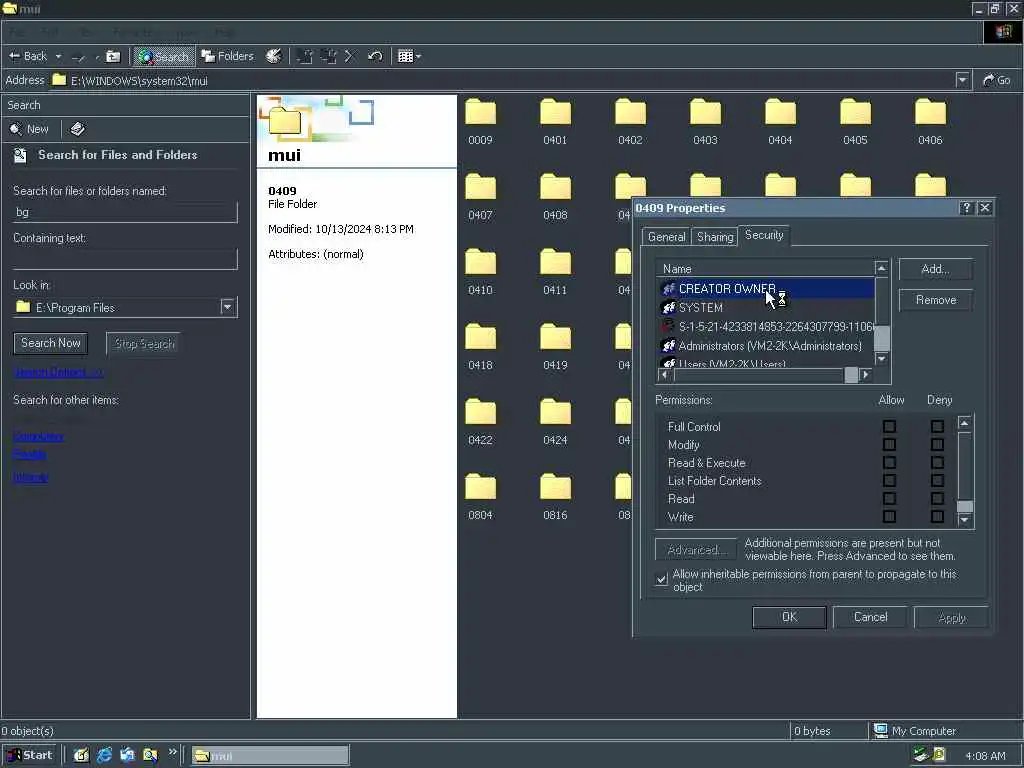The image size is (1024, 768).
Task: Click the first quick launch desktop icon
Action: [x=81, y=756]
